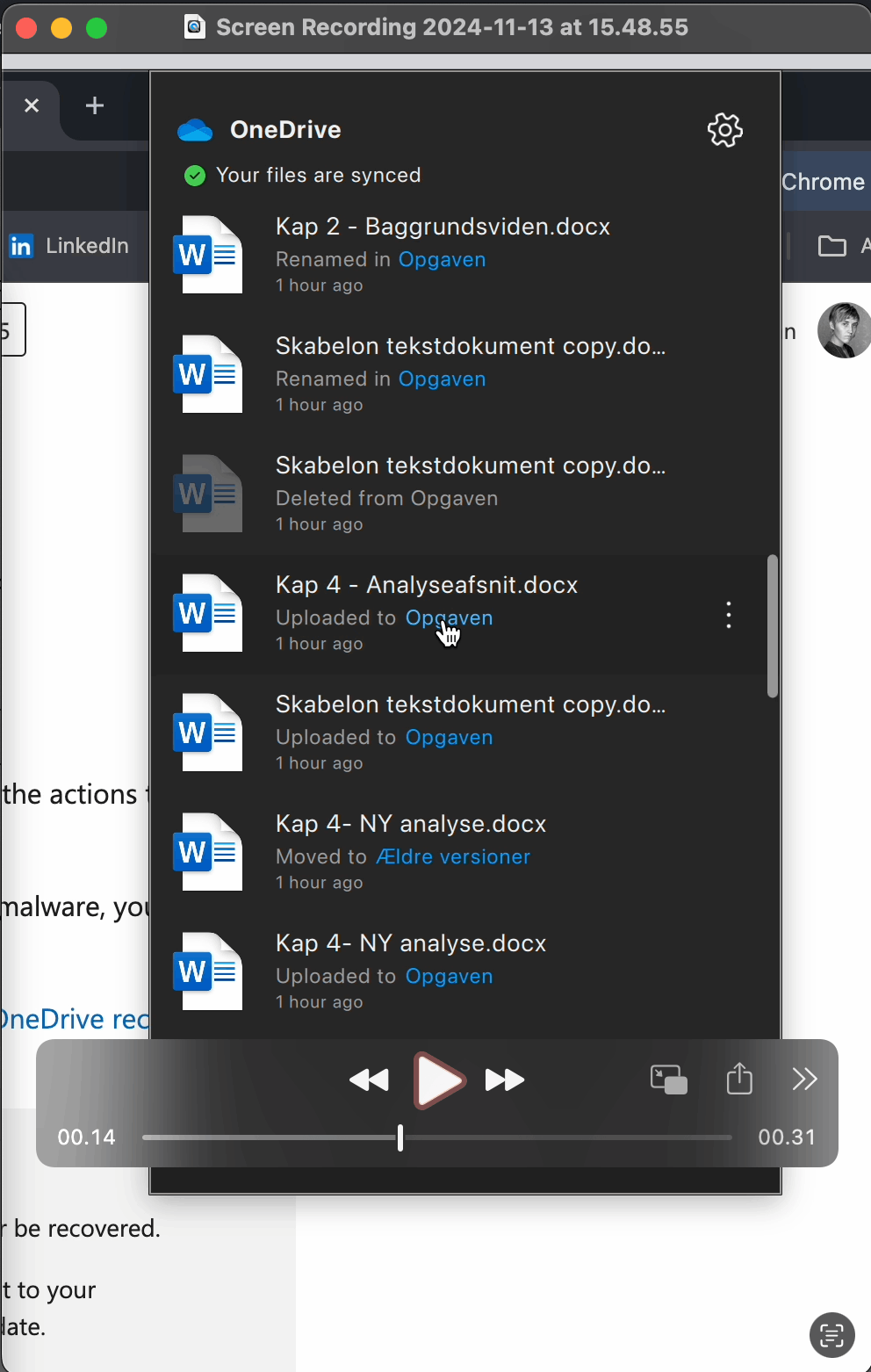Click the user profile avatar
The height and width of the screenshot is (1372, 871).
point(844,330)
